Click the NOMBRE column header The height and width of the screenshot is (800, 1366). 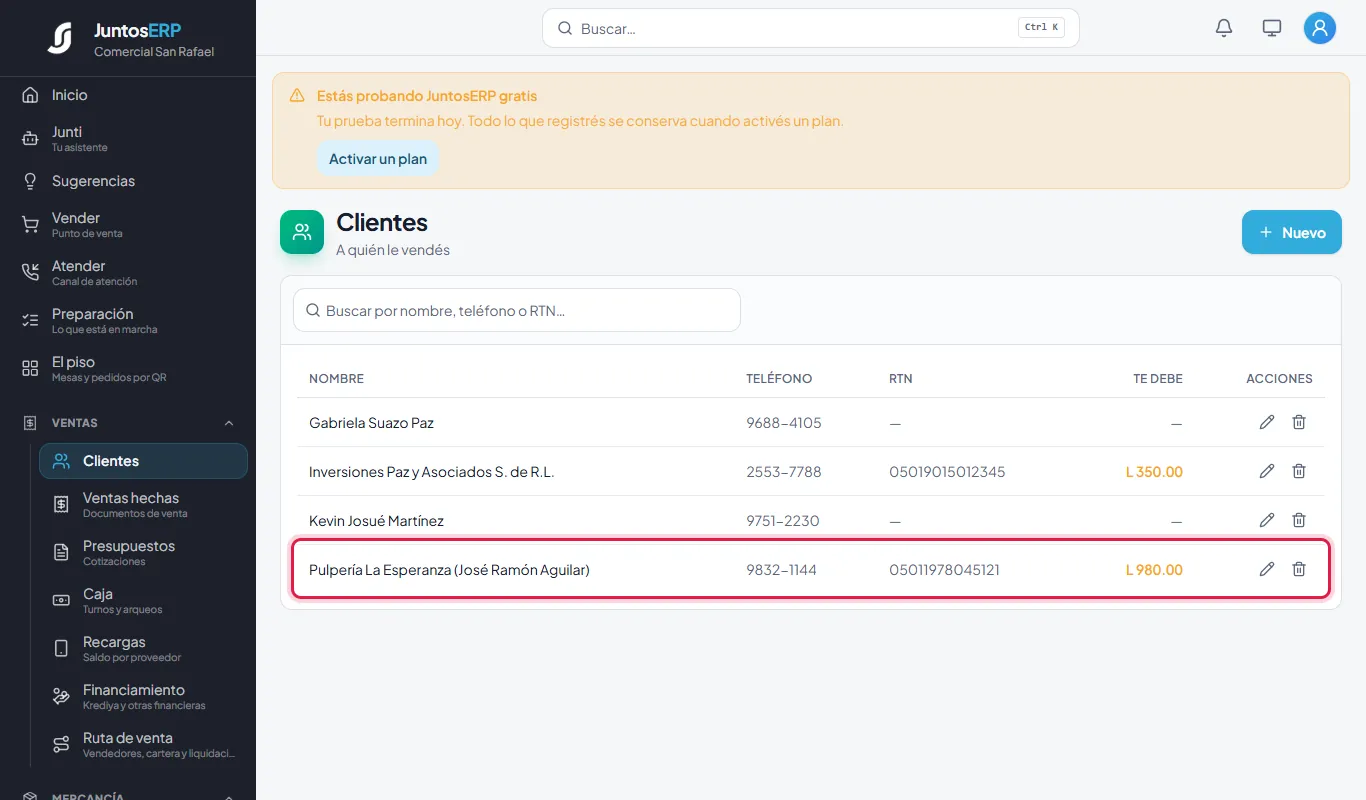click(x=336, y=379)
